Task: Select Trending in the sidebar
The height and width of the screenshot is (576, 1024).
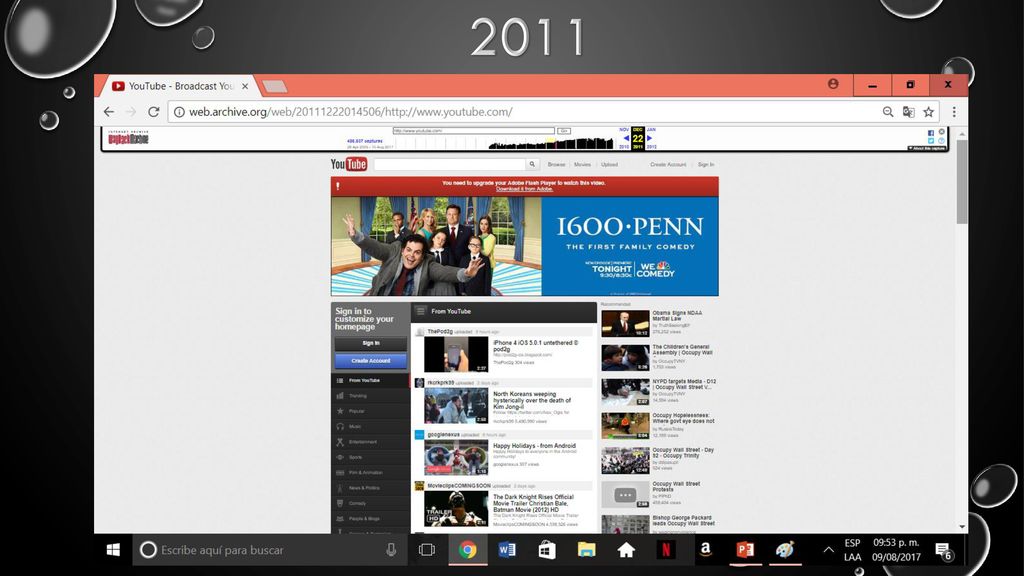Action: point(370,396)
